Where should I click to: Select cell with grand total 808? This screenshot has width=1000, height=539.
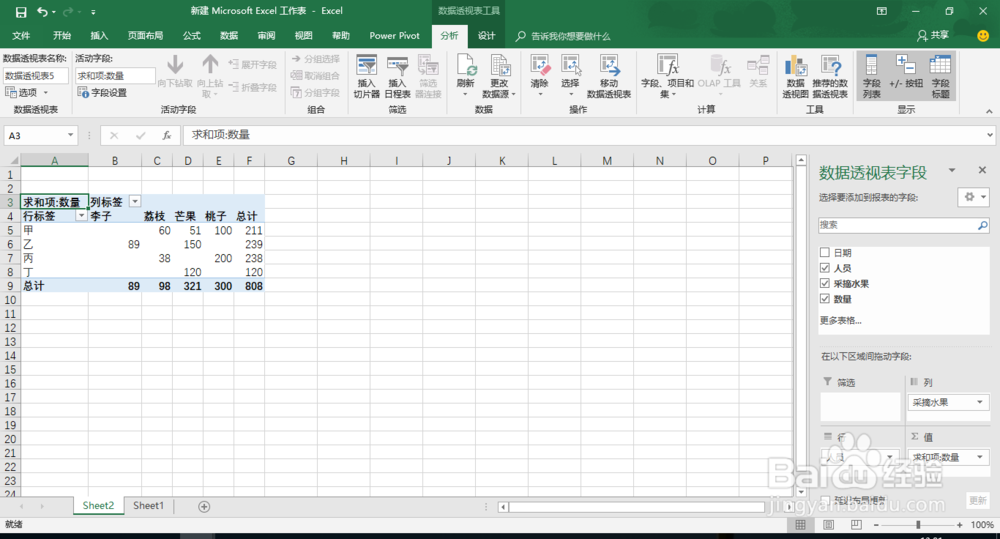coord(249,286)
